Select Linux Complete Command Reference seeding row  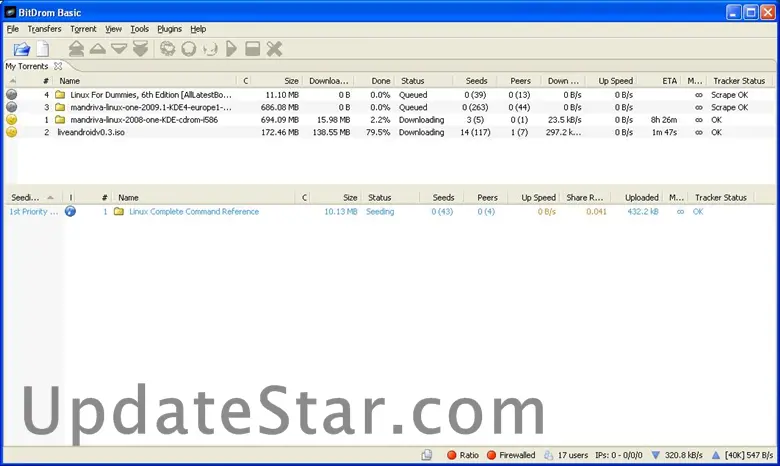tap(390, 211)
